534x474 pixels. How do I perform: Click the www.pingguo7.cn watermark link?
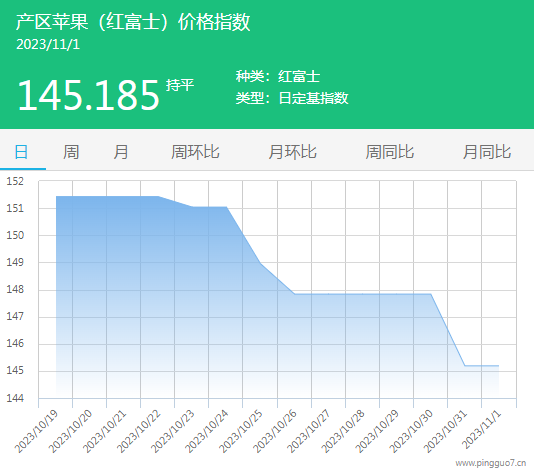tap(491, 463)
